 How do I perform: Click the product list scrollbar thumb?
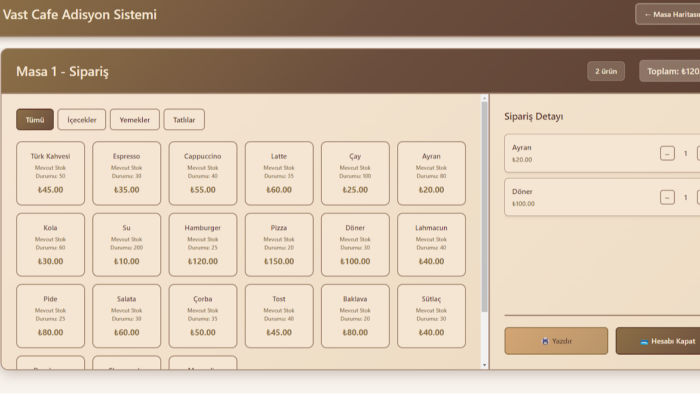click(x=484, y=207)
